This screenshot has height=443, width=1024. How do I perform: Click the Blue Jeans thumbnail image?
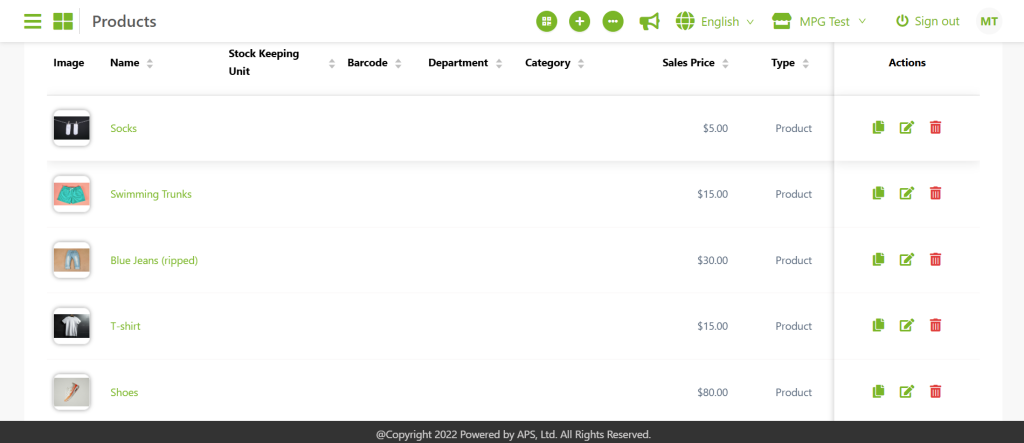tap(71, 260)
